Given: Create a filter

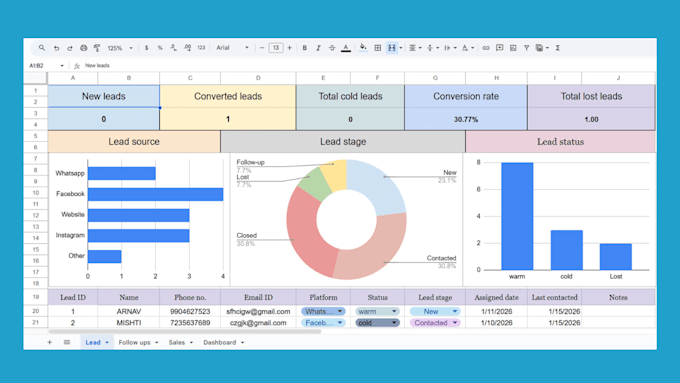Looking at the screenshot, I should (x=526, y=48).
